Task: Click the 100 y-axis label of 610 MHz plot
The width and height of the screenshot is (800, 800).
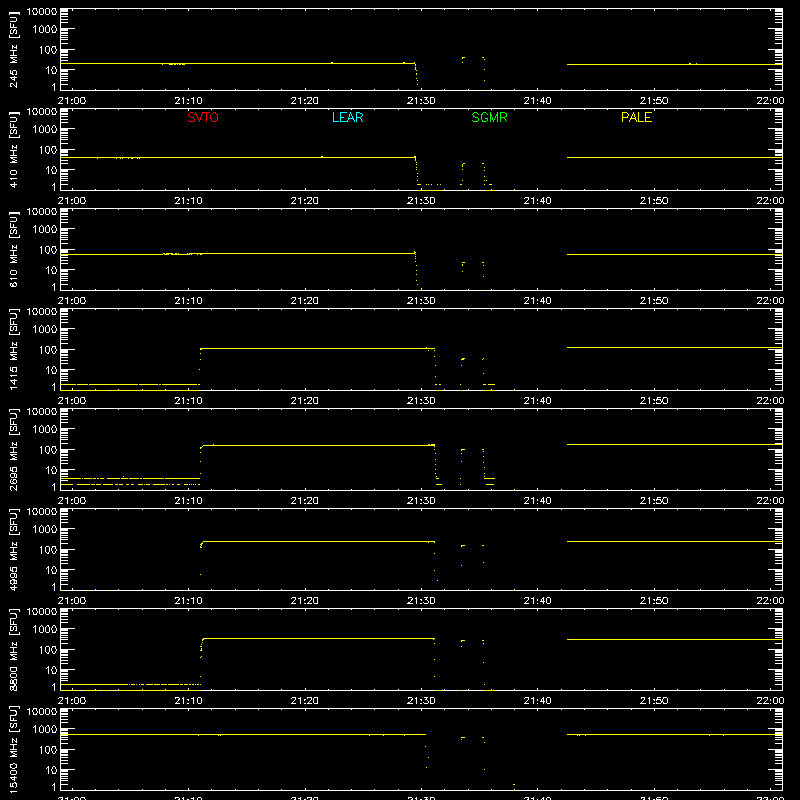Action: coord(48,250)
